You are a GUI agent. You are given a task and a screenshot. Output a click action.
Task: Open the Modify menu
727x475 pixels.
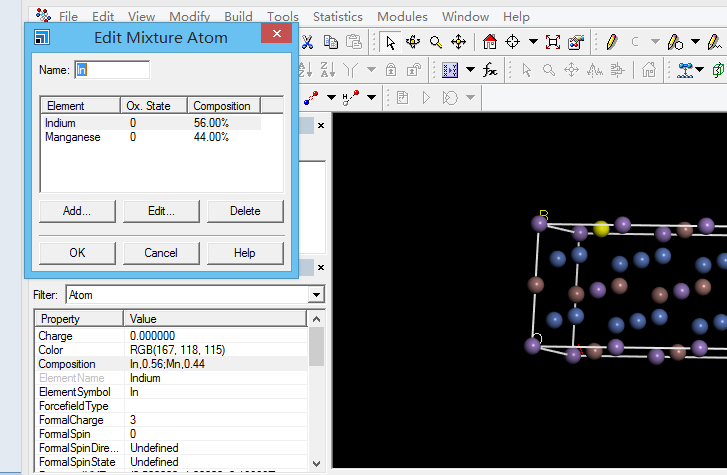[x=189, y=17]
